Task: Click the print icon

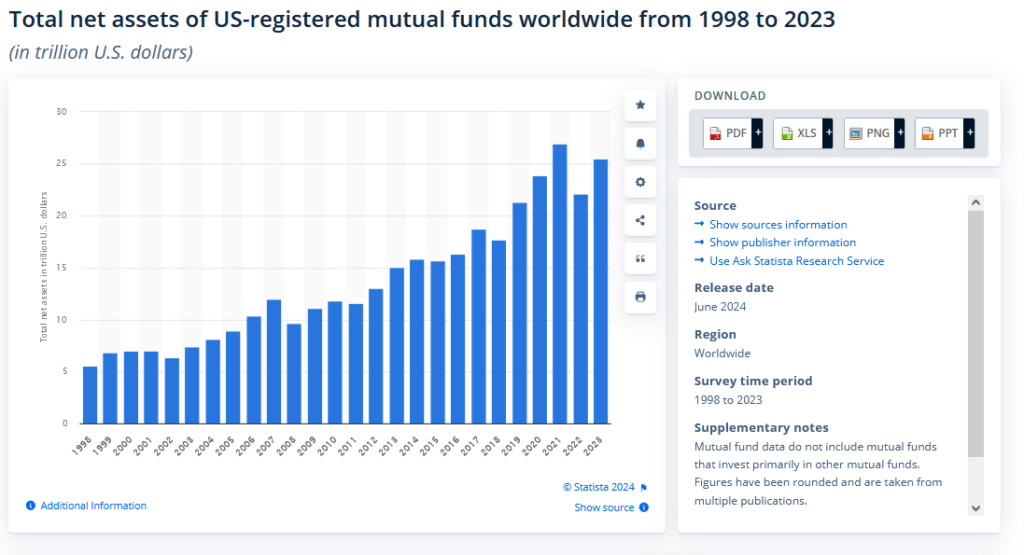Action: click(640, 297)
